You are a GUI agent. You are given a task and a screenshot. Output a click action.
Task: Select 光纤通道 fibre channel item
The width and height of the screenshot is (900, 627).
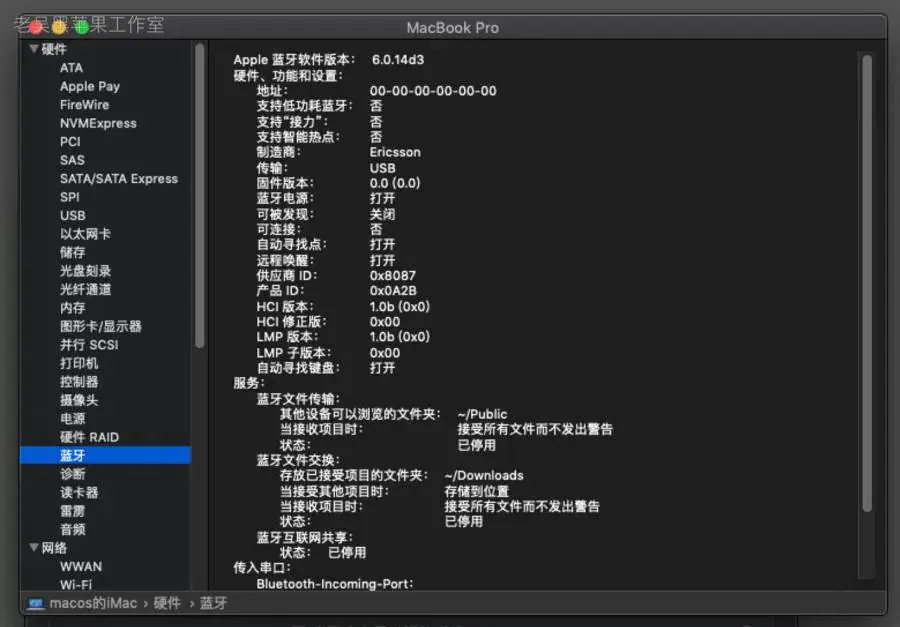(x=85, y=289)
